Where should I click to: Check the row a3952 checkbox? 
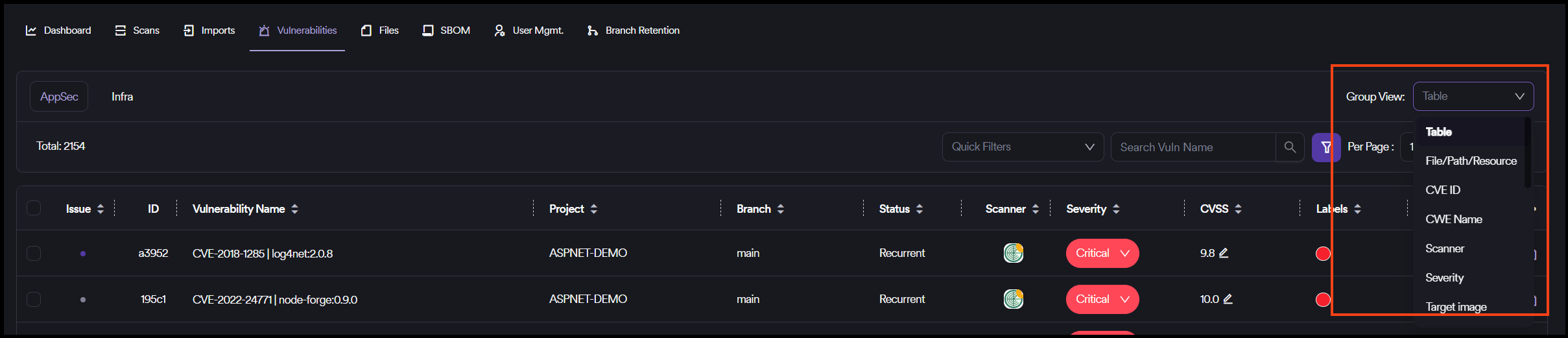click(x=34, y=253)
